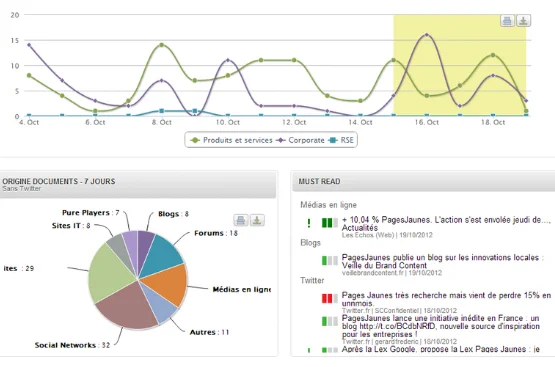Open the '+ 10,04 % PagesJaunes' article
The image size is (555, 367).
(446, 224)
